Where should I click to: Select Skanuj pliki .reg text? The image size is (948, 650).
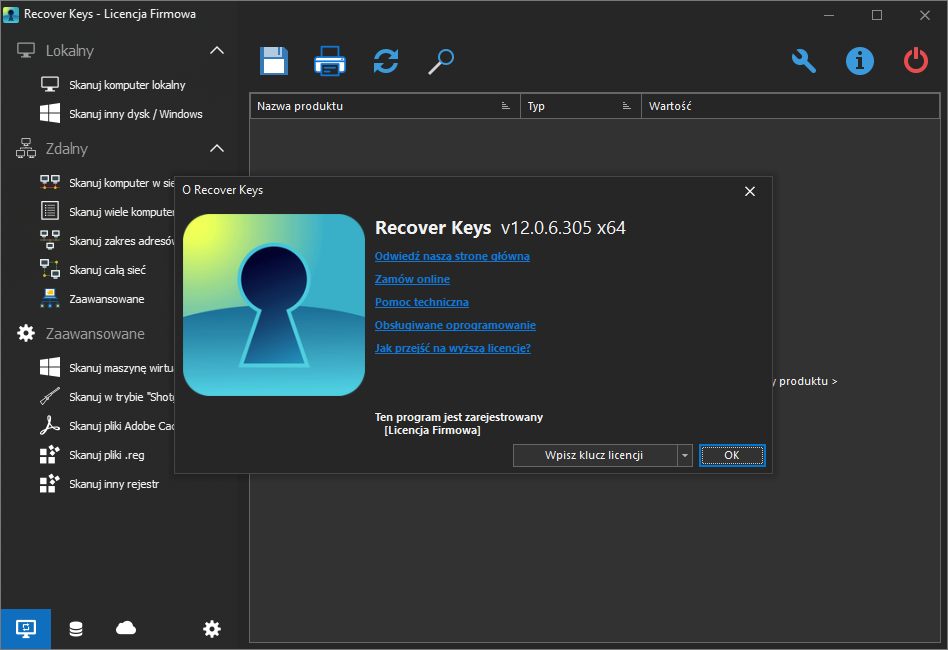[x=107, y=455]
